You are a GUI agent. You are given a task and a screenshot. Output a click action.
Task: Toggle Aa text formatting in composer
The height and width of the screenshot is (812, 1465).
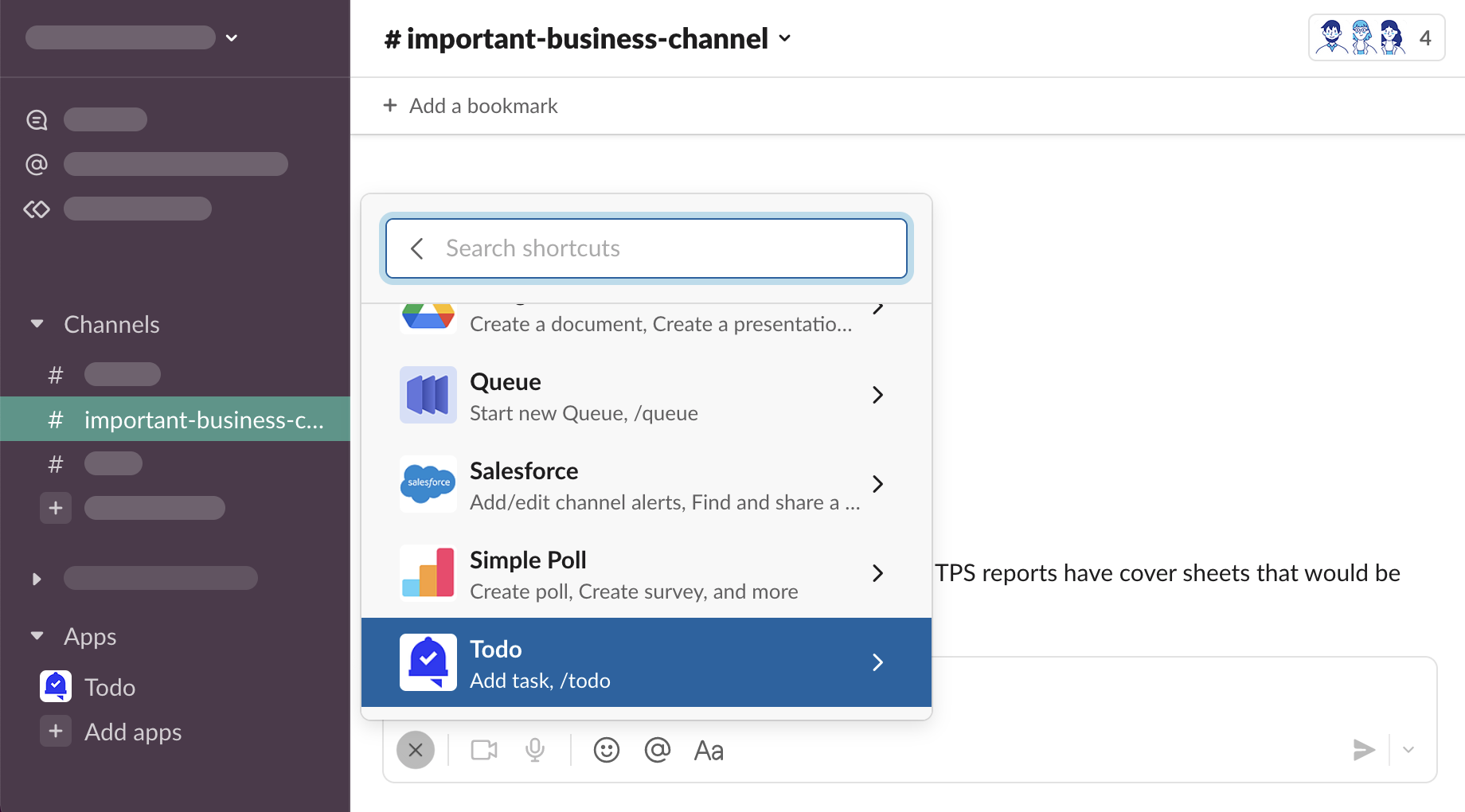pyautogui.click(x=709, y=750)
